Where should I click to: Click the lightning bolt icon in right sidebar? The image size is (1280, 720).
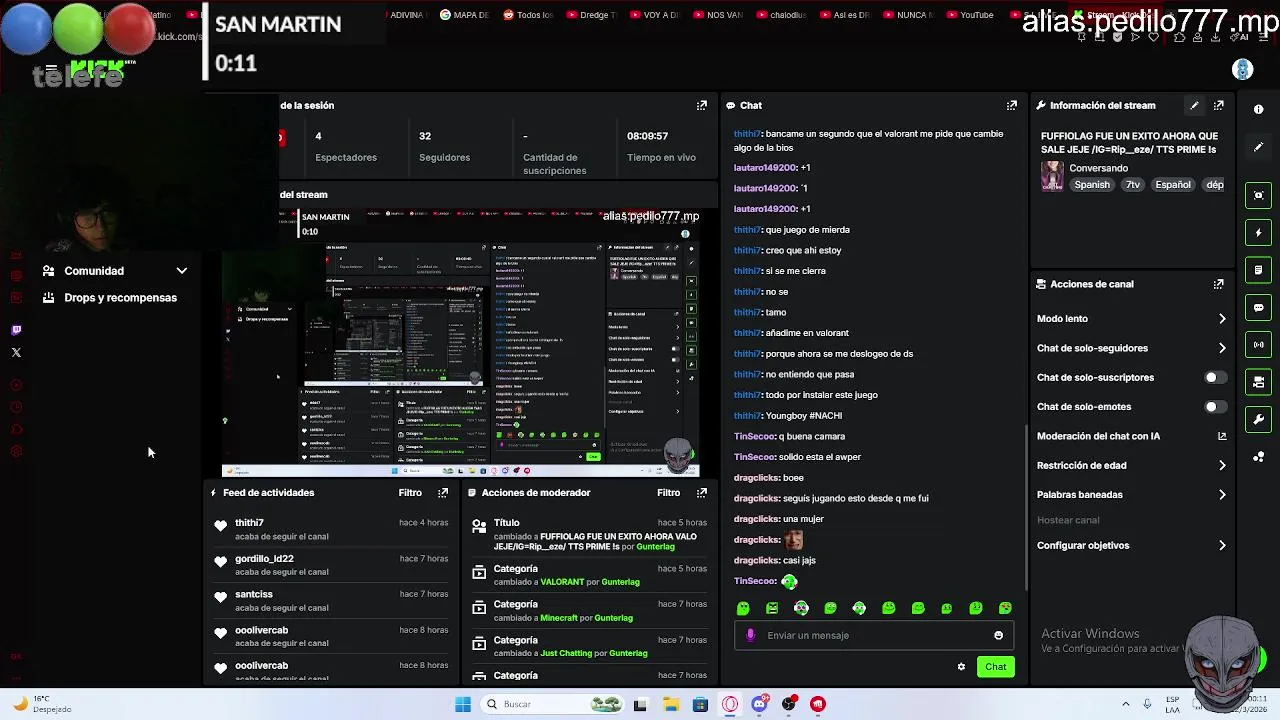(x=1259, y=232)
